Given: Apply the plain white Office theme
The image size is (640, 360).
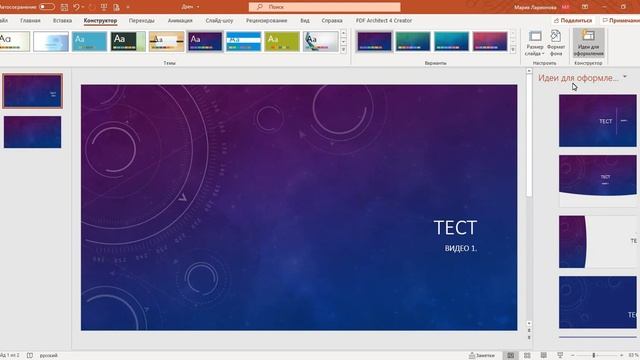Looking at the screenshot, I should [14, 41].
